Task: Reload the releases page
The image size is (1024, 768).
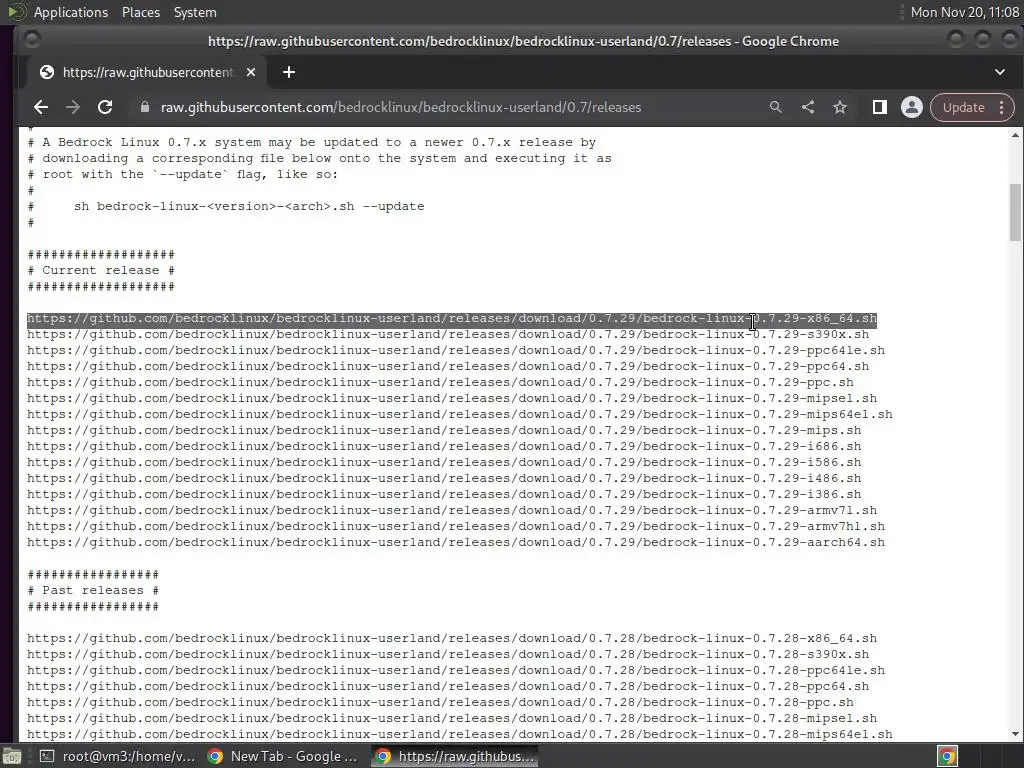Action: (104, 107)
